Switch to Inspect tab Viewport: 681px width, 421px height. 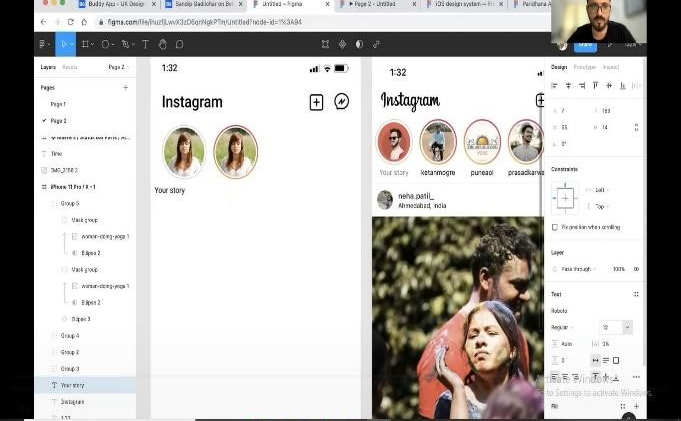[x=611, y=67]
